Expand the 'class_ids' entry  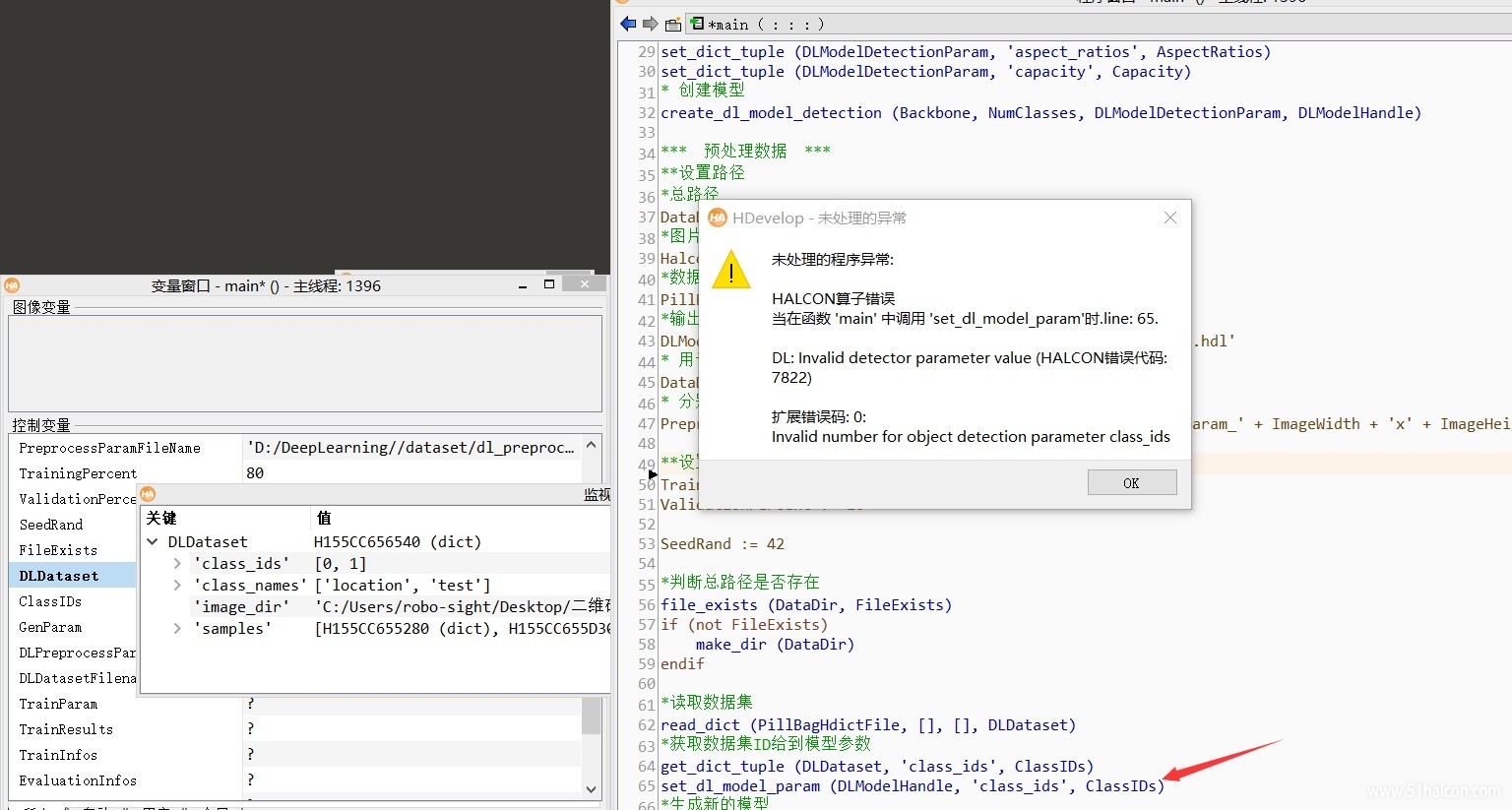tap(177, 564)
